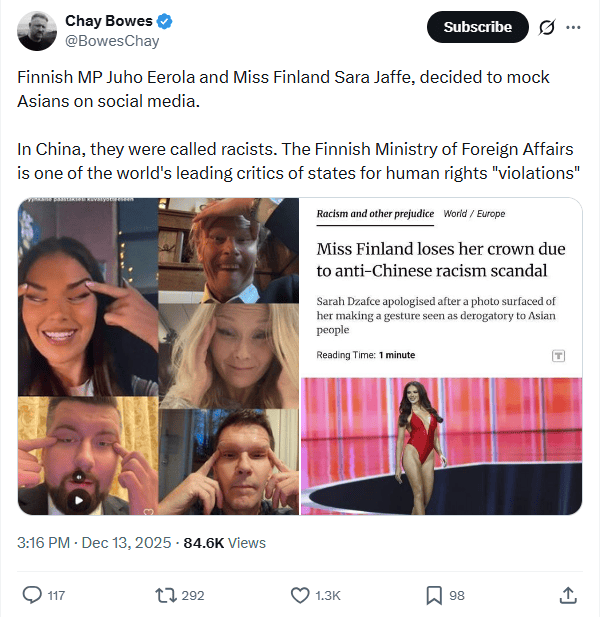Open the @BowesChay handle link
603x617 pixels.
112,41
